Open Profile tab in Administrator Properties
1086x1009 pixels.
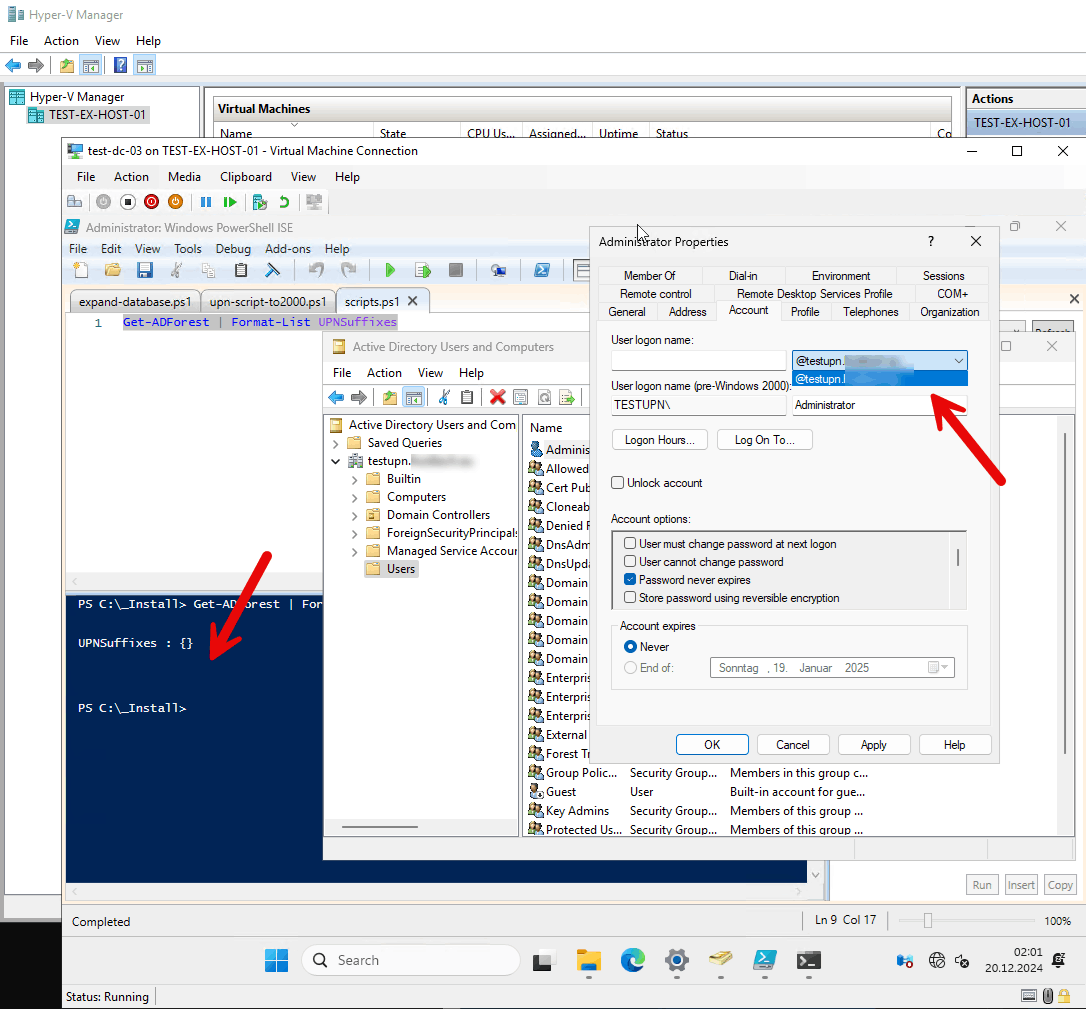pyautogui.click(x=805, y=312)
